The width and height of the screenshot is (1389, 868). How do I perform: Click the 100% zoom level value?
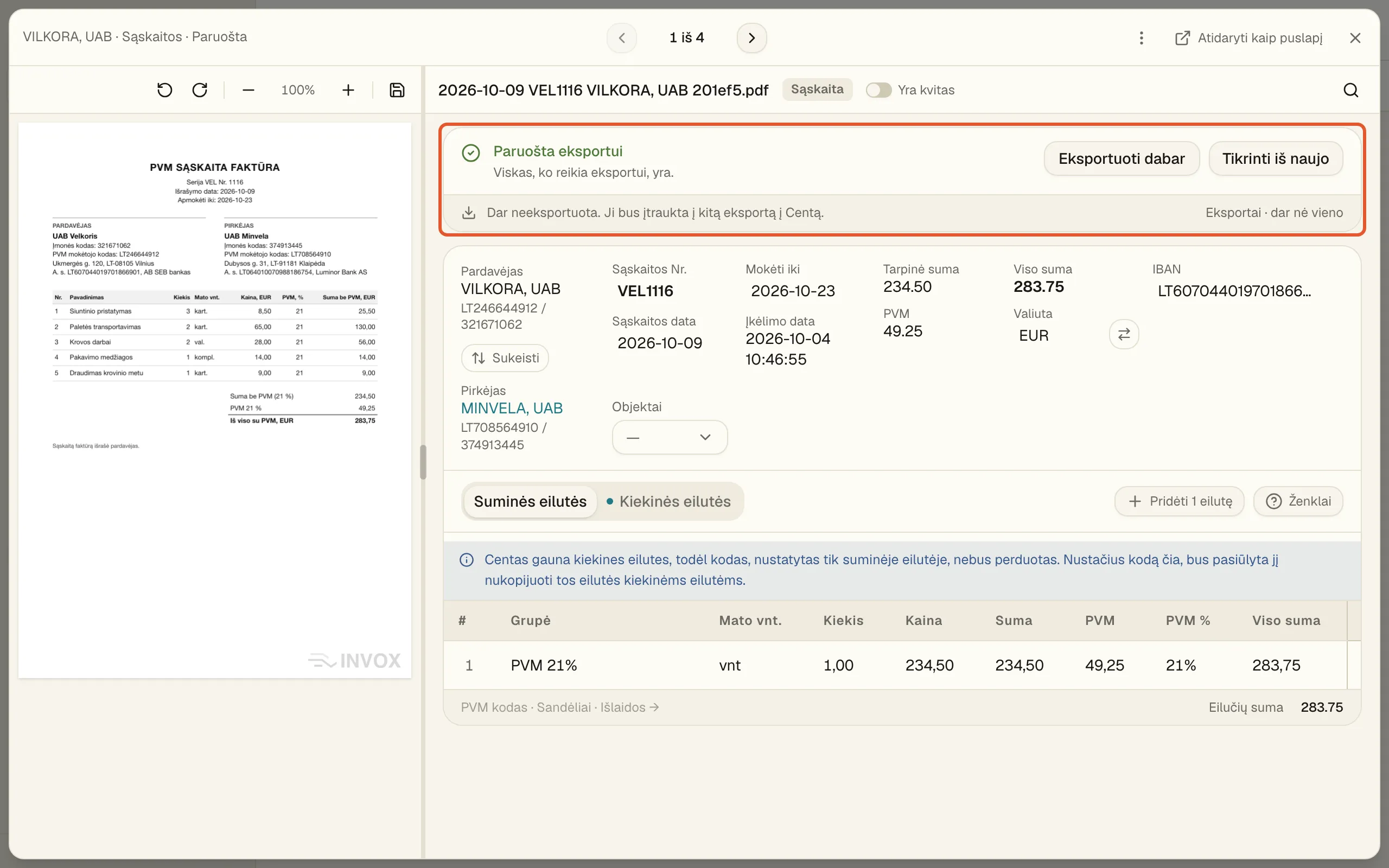(x=298, y=90)
